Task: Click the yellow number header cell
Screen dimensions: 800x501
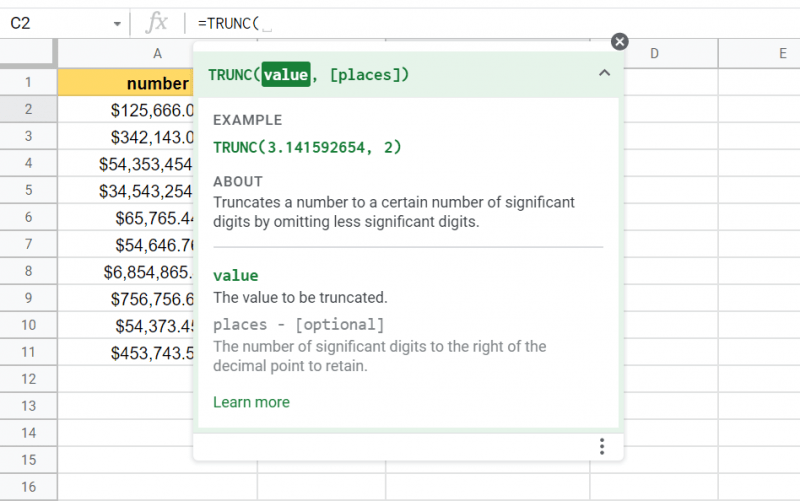Action: 126,83
